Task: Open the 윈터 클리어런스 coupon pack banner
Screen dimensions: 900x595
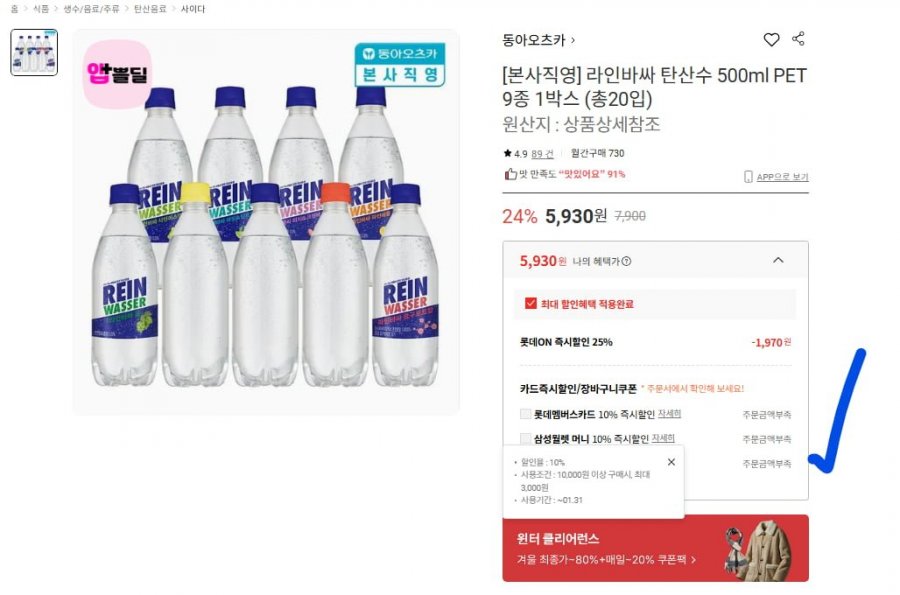Action: click(x=655, y=548)
